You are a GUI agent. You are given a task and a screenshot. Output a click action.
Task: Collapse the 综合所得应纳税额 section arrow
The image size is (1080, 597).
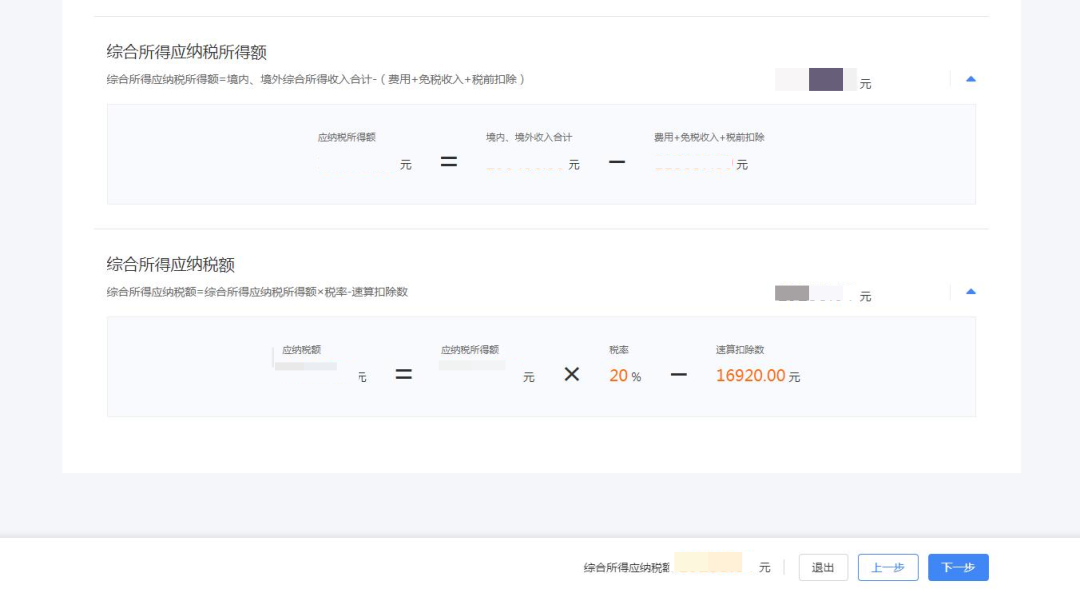(x=970, y=292)
